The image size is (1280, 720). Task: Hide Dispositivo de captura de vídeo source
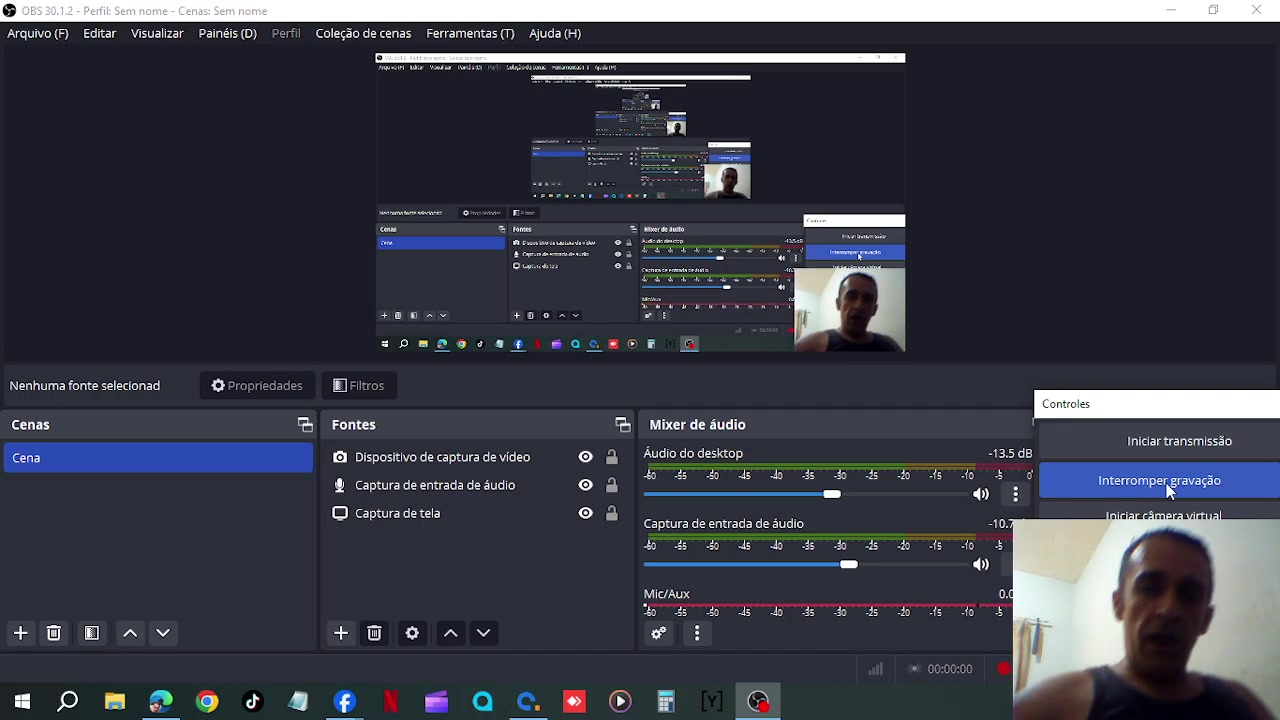click(585, 457)
